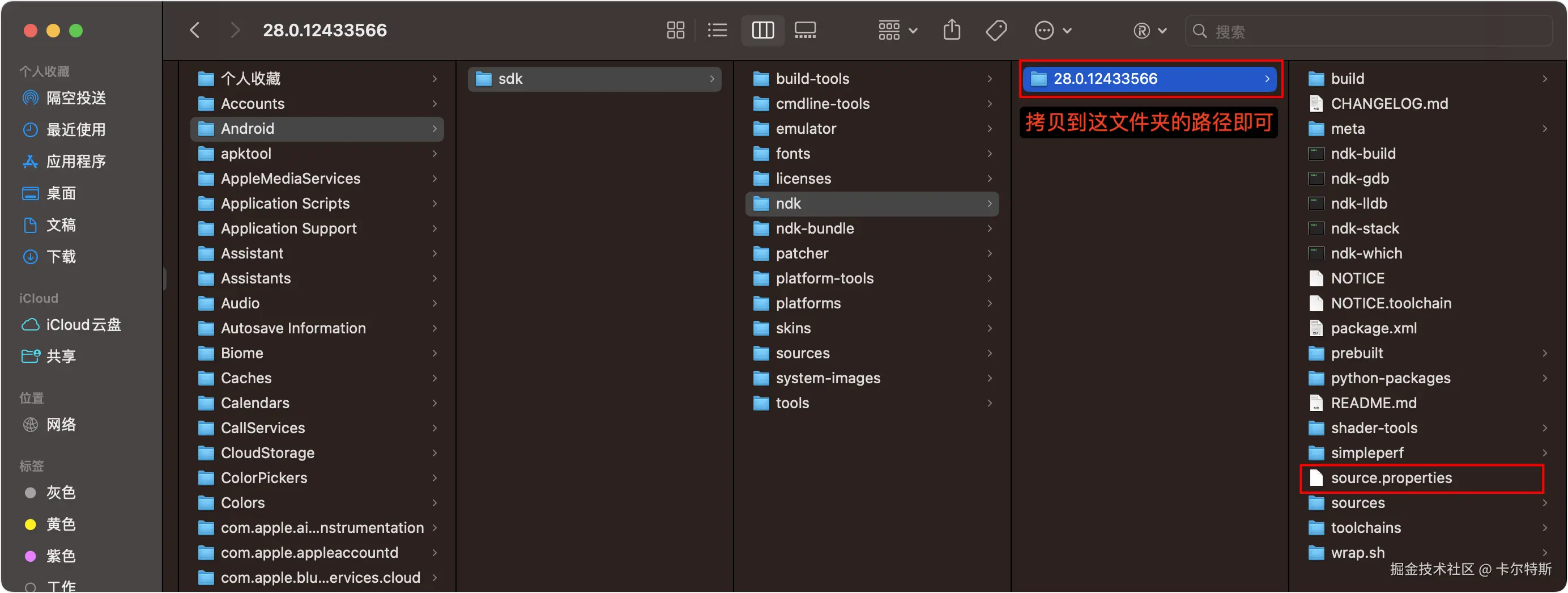Select the platform-tools folder
Screen dimensions: 1568x593
(x=872, y=278)
